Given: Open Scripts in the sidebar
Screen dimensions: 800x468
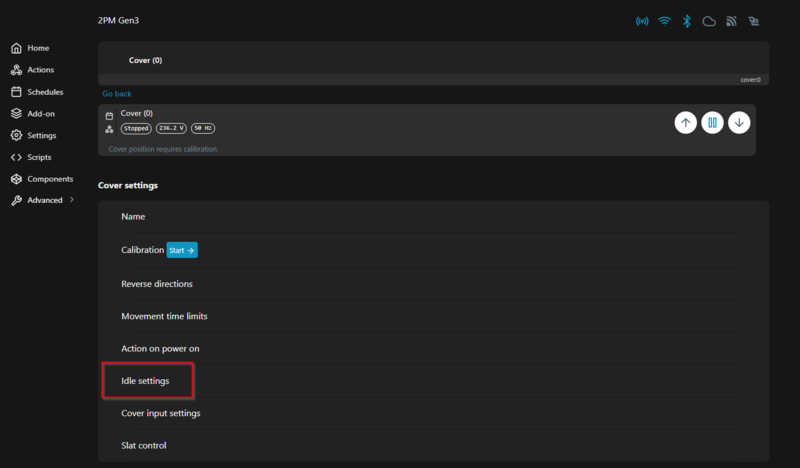Looking at the screenshot, I should [x=42, y=157].
